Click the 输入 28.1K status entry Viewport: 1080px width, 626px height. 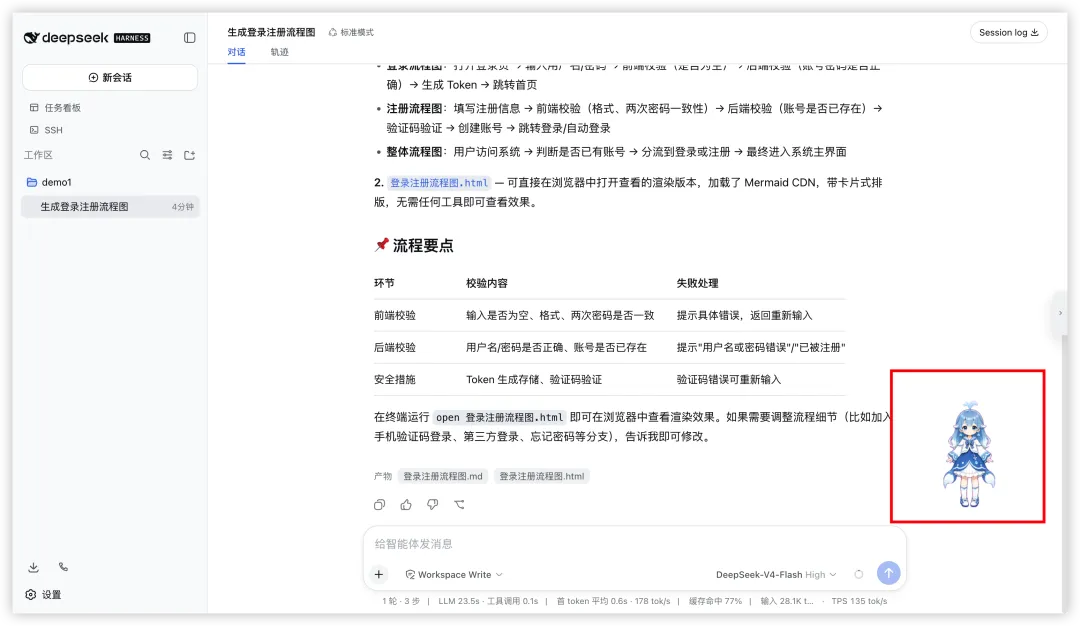(x=787, y=602)
